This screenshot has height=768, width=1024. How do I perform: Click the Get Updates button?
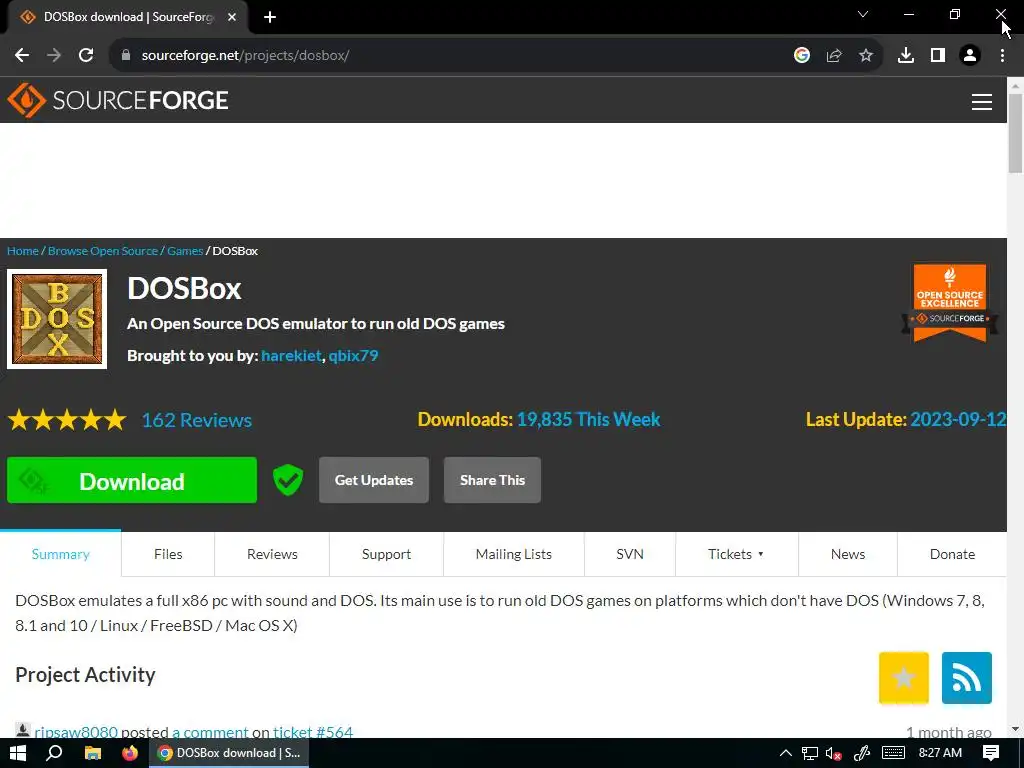(x=374, y=480)
